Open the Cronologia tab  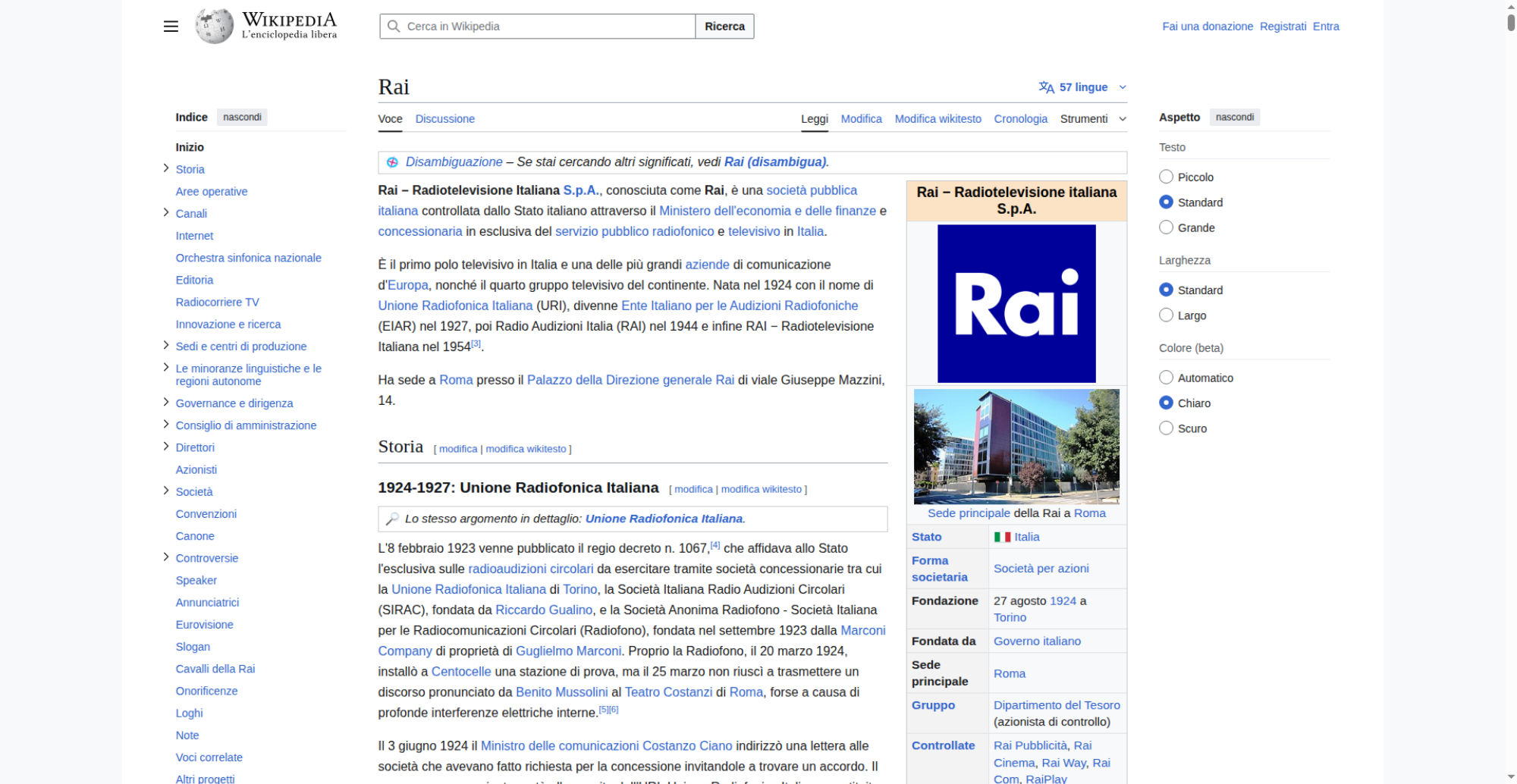click(1020, 119)
